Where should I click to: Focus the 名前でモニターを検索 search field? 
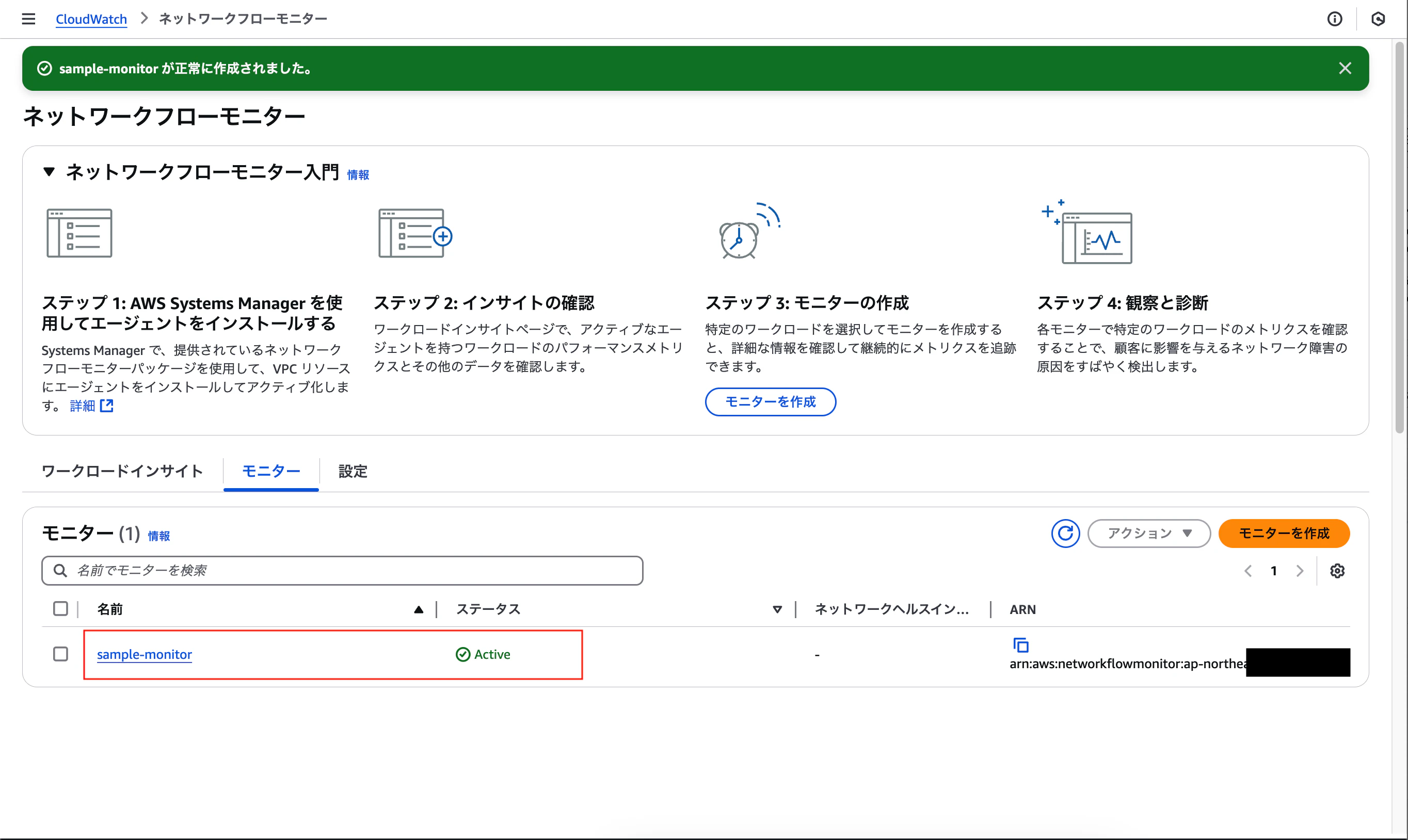pos(342,571)
